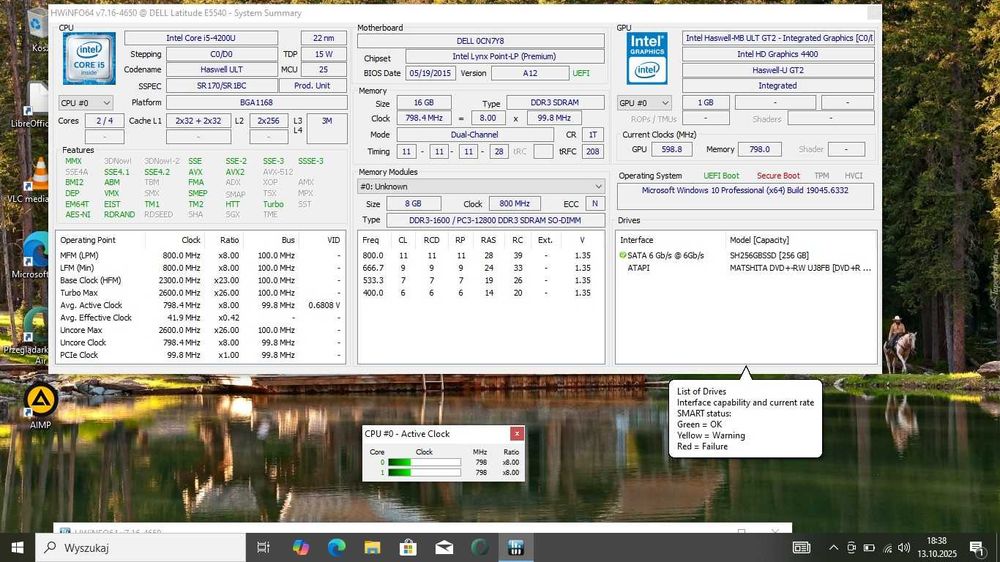Open the LibreOffice desktop shortcut
Image resolution: width=1000 pixels, height=562 pixels.
pyautogui.click(x=35, y=105)
